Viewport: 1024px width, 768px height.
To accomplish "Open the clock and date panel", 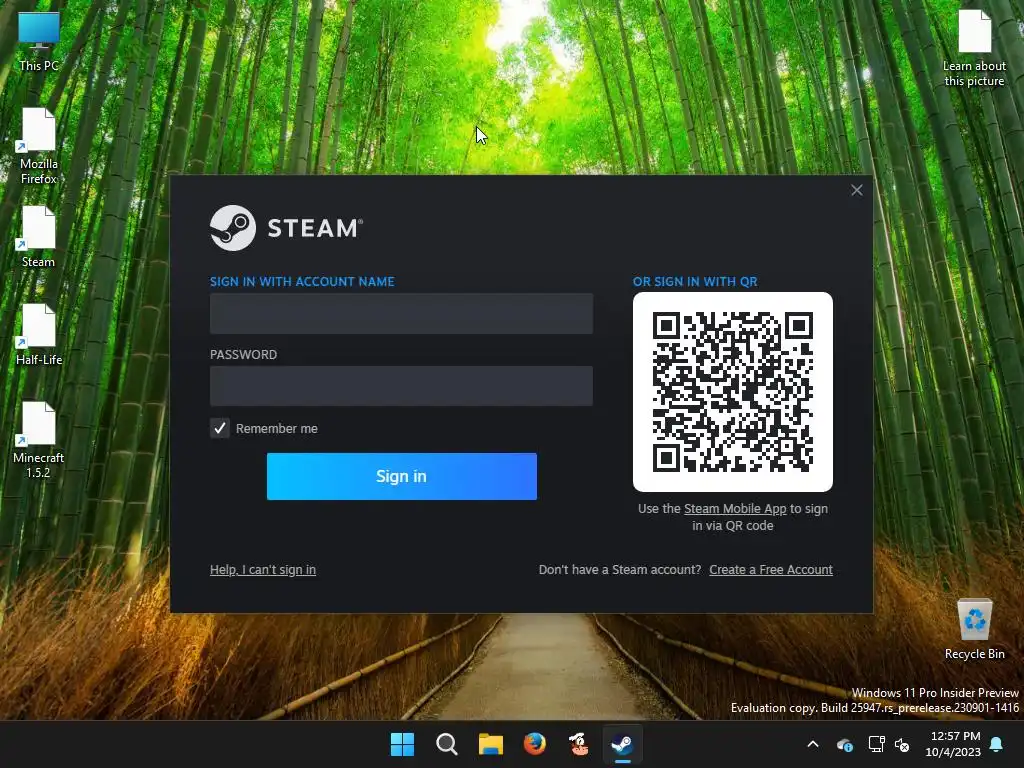I will (953, 744).
